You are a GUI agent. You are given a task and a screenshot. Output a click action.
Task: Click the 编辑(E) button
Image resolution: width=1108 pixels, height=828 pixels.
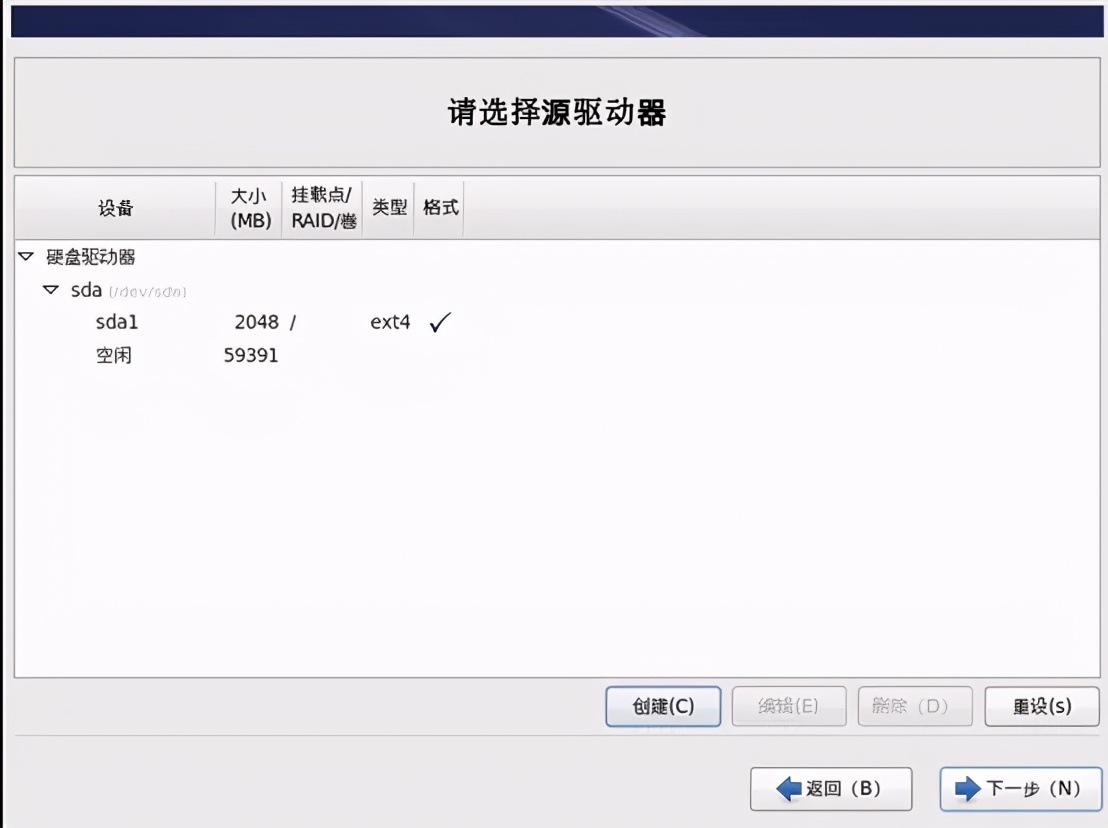point(789,706)
